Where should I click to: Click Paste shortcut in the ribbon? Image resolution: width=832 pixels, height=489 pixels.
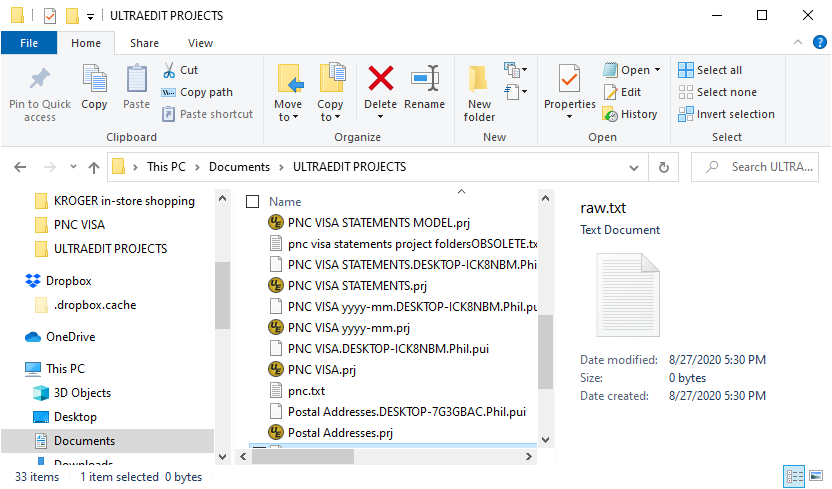[207, 114]
